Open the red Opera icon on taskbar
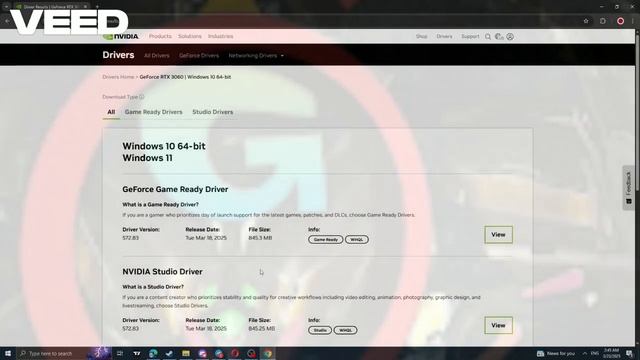Image resolution: width=640 pixels, height=360 pixels. (235, 353)
